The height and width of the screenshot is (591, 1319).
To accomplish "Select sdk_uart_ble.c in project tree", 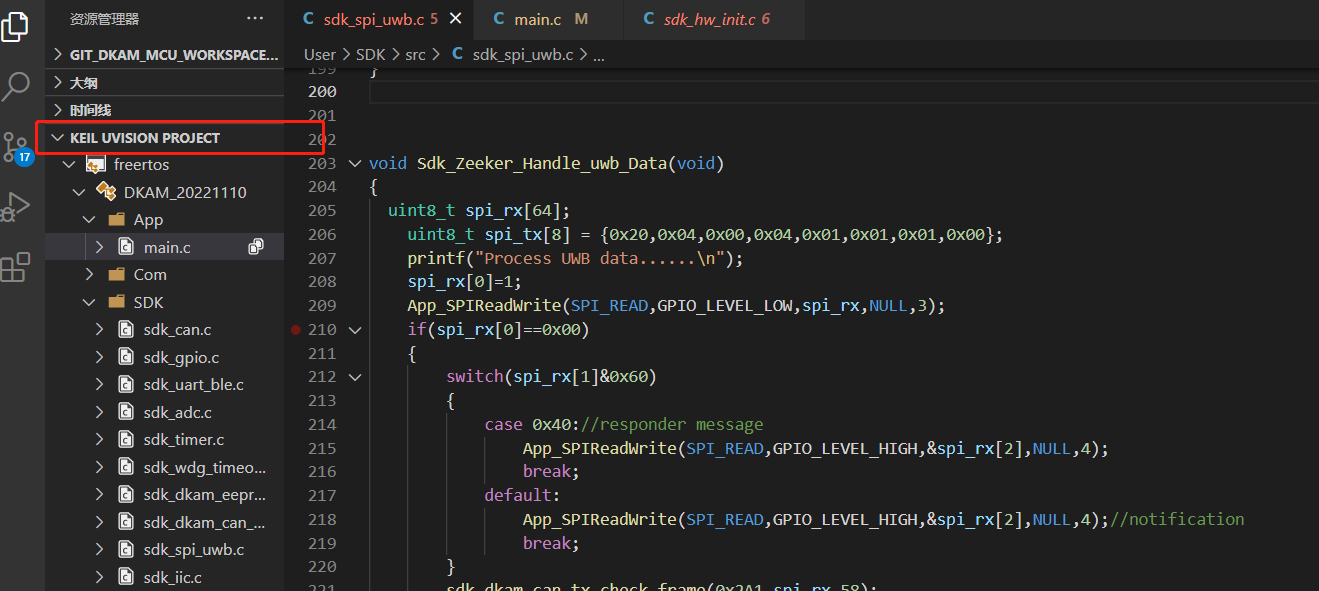I will coord(193,384).
